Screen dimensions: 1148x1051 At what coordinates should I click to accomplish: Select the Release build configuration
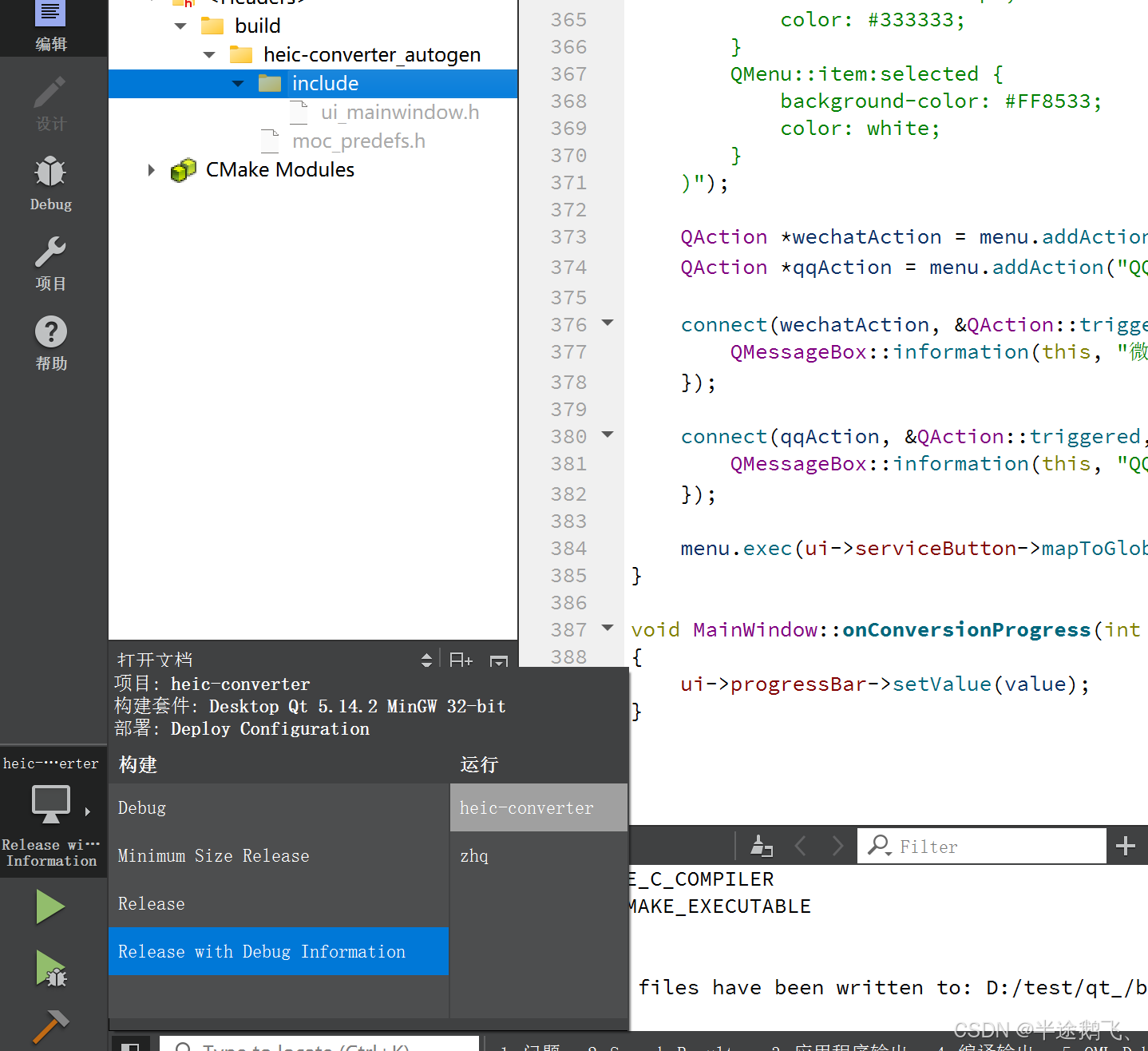click(279, 903)
